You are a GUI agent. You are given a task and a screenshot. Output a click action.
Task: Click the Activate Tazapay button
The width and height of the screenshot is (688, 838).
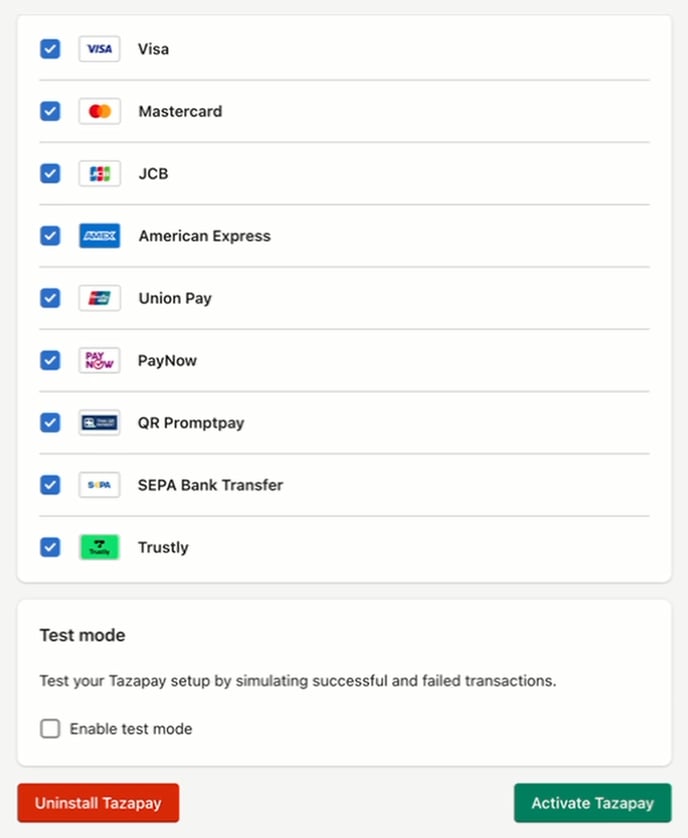point(592,803)
